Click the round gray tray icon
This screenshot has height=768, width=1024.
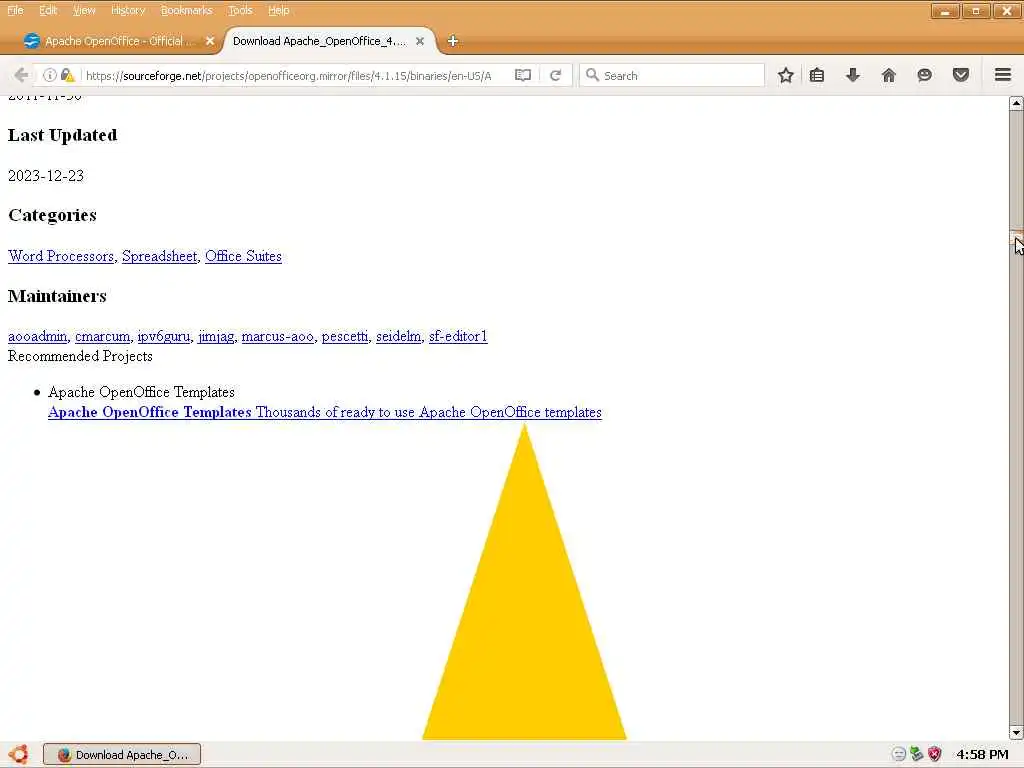click(x=899, y=754)
